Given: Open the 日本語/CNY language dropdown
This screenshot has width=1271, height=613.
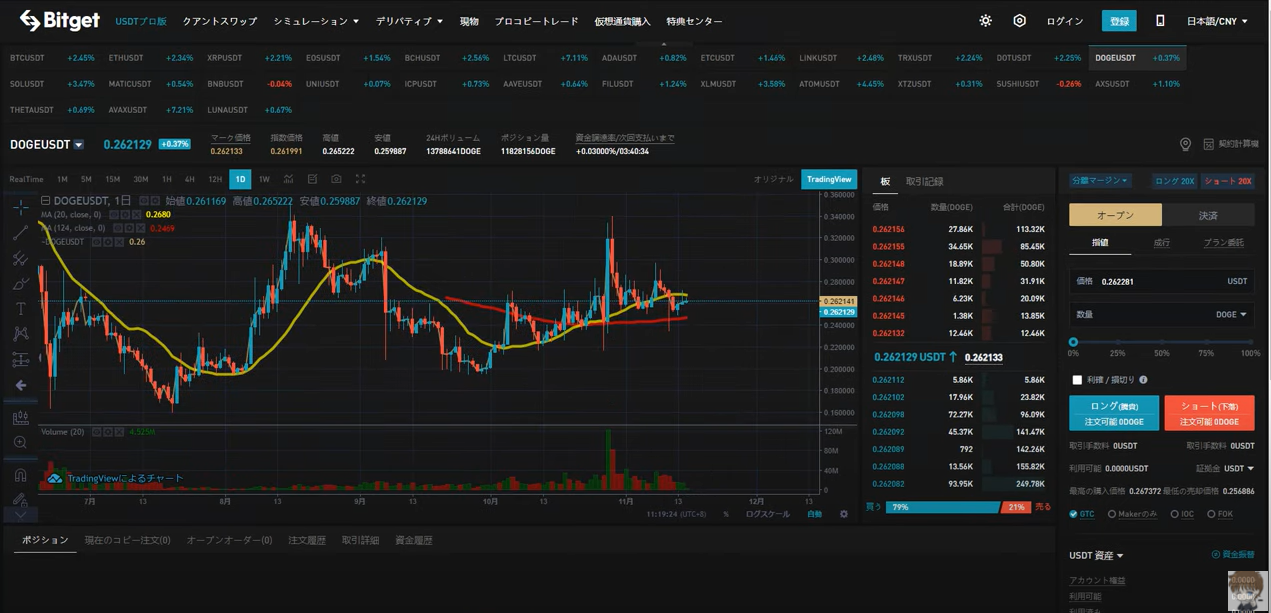Looking at the screenshot, I should (x=1216, y=21).
